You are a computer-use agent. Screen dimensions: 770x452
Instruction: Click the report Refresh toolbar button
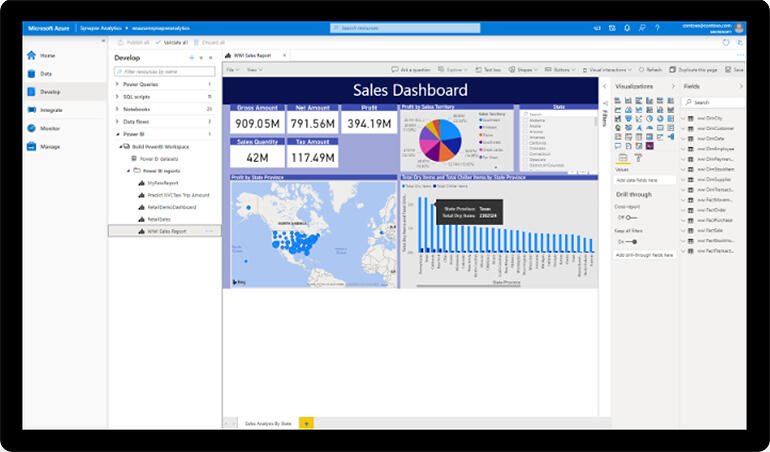[650, 70]
